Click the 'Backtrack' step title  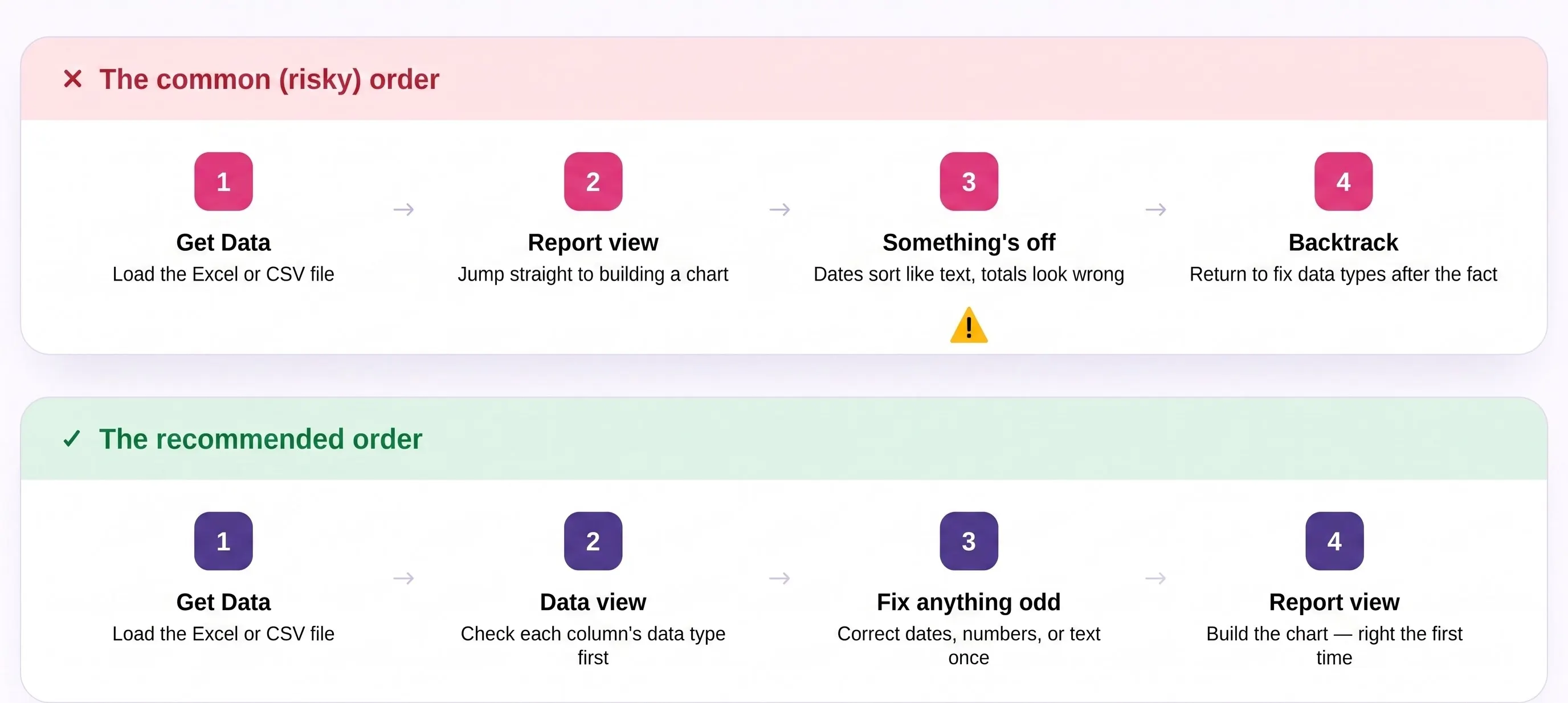pos(1344,242)
